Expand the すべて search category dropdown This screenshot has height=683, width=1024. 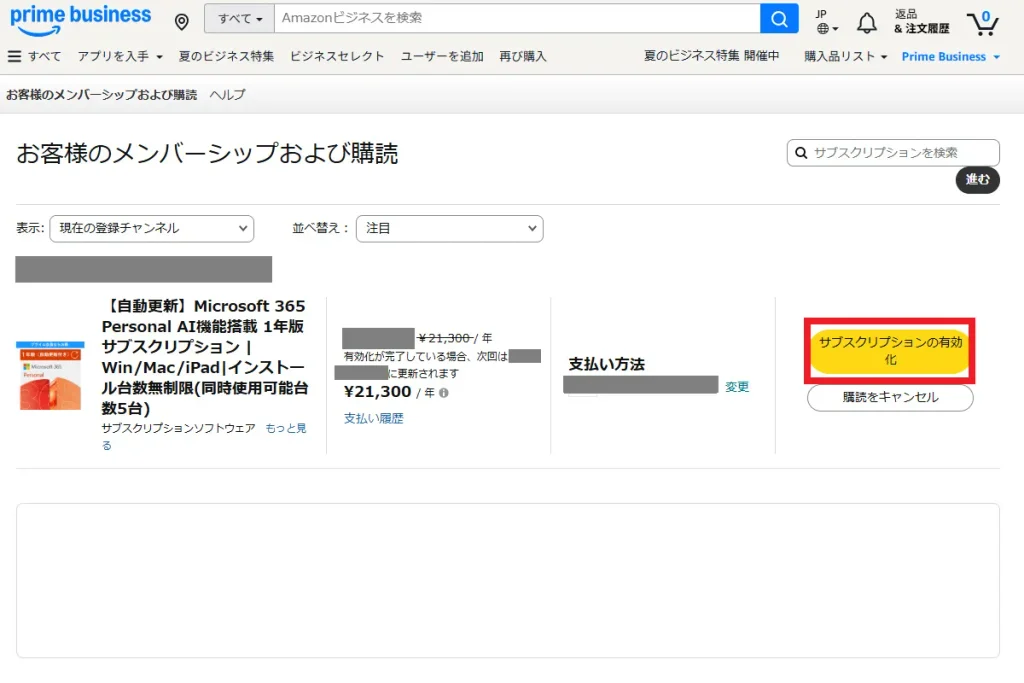tap(240, 18)
